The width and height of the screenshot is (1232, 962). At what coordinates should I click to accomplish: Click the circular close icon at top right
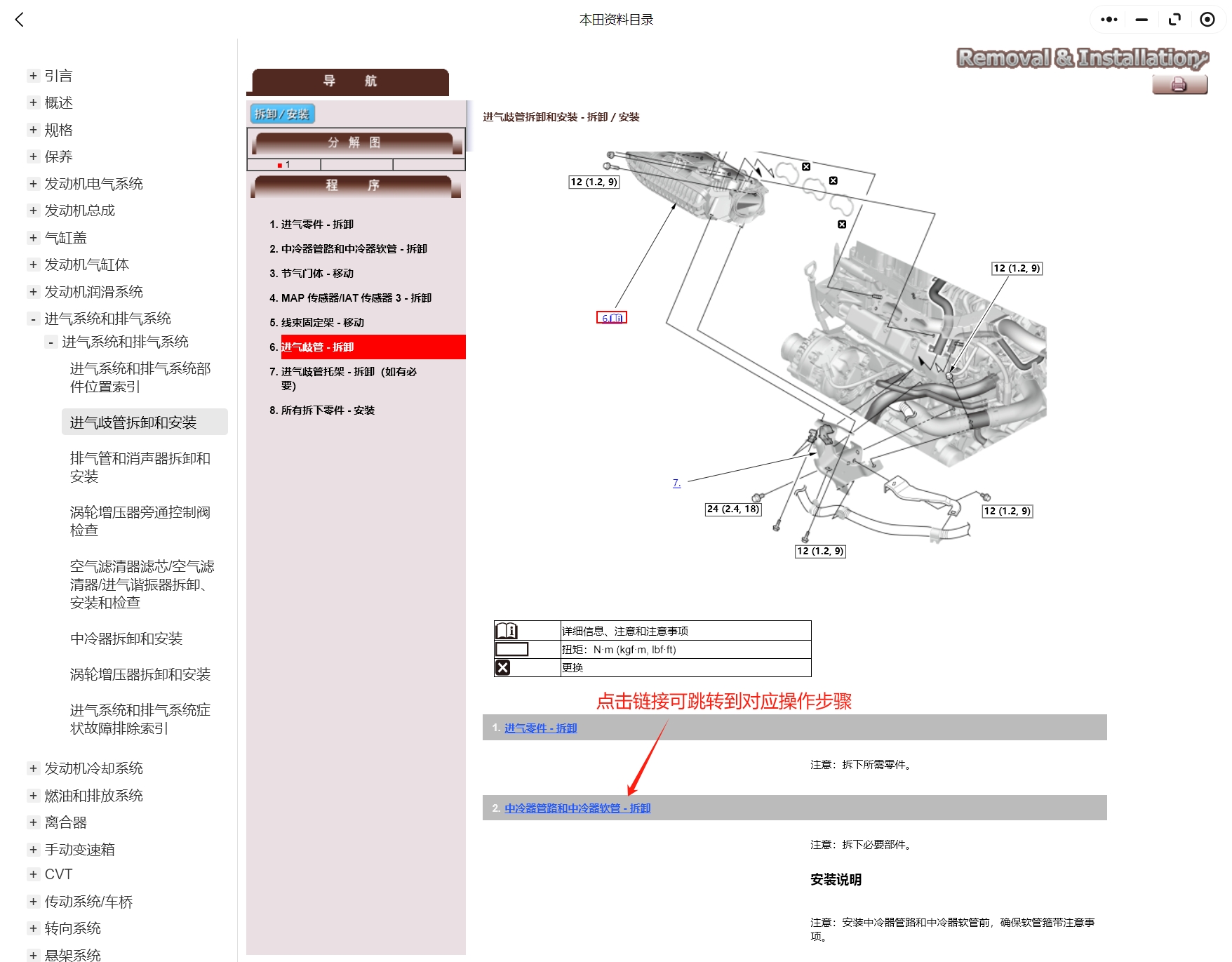pos(1208,19)
